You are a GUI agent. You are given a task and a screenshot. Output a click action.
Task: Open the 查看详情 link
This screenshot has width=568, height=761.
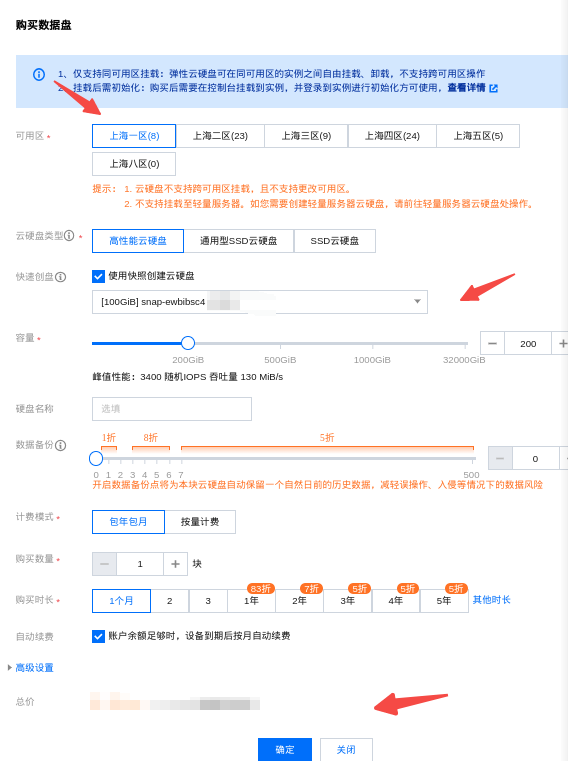(467, 88)
